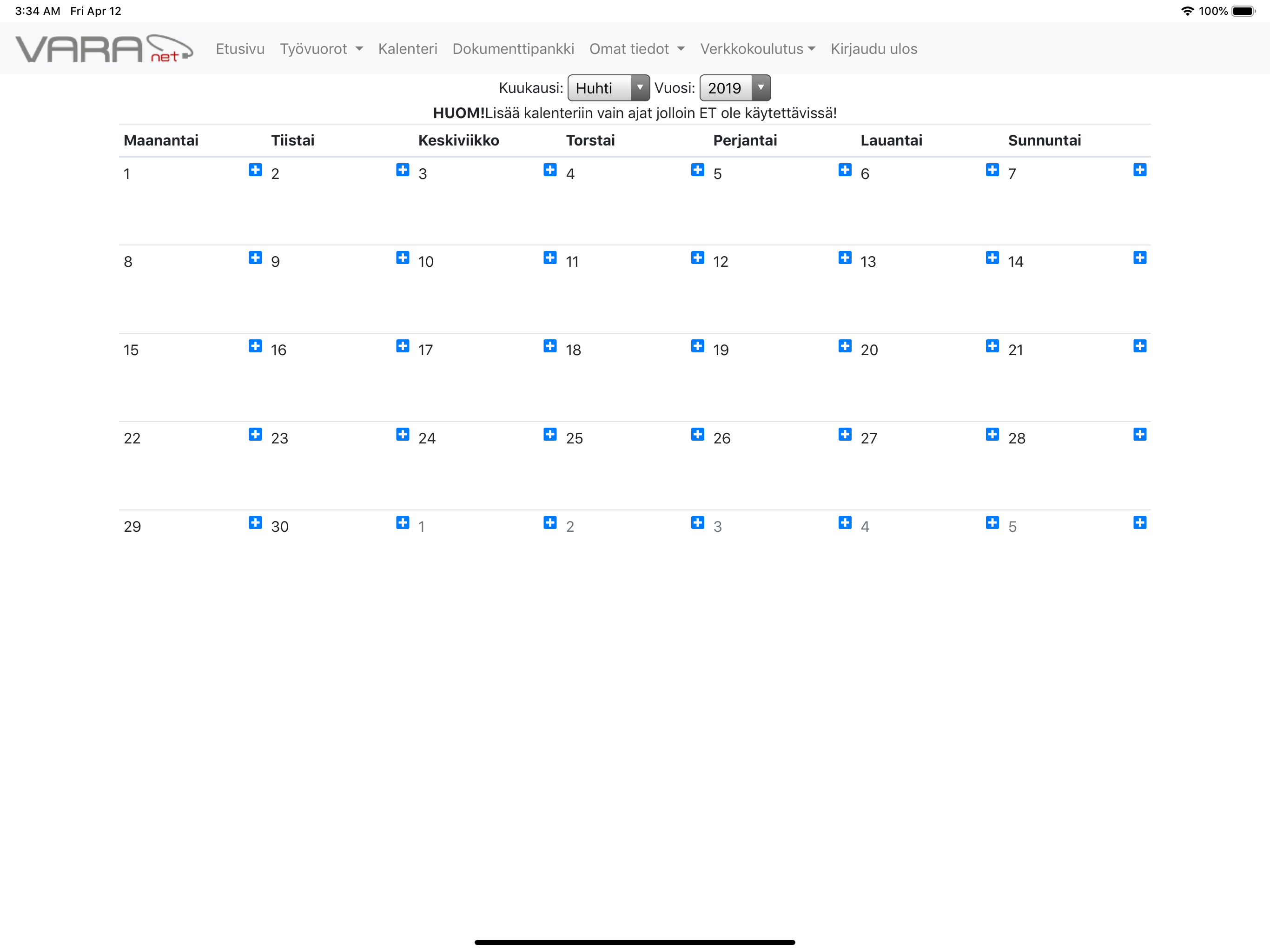Add entry on April 27
1270x952 pixels.
(992, 434)
